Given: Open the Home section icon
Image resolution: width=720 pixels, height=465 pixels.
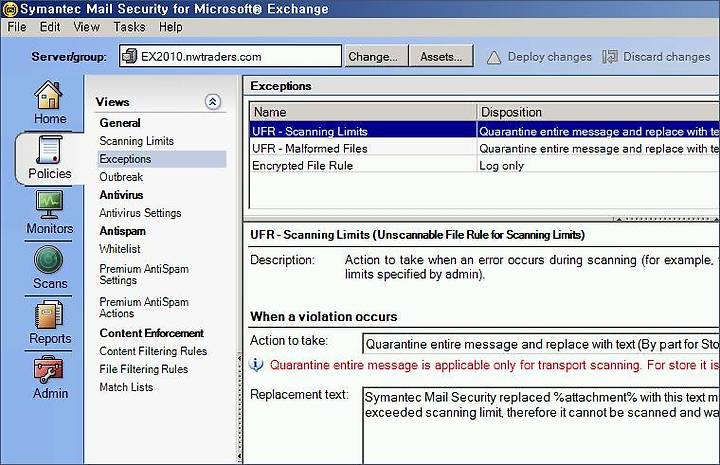Looking at the screenshot, I should (x=49, y=95).
